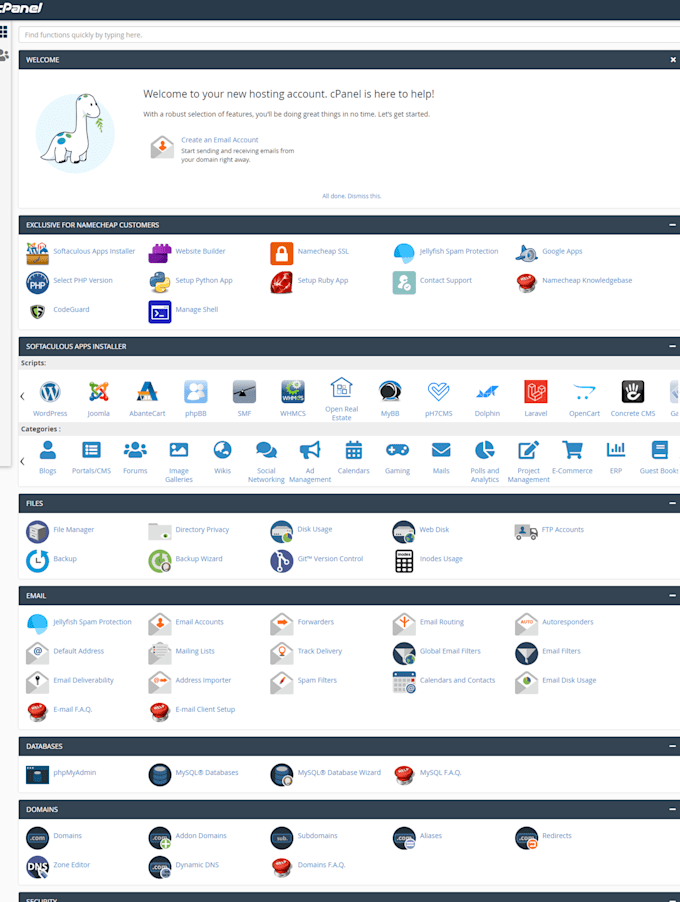
Task: Open the Track Delivery link
Action: [320, 651]
